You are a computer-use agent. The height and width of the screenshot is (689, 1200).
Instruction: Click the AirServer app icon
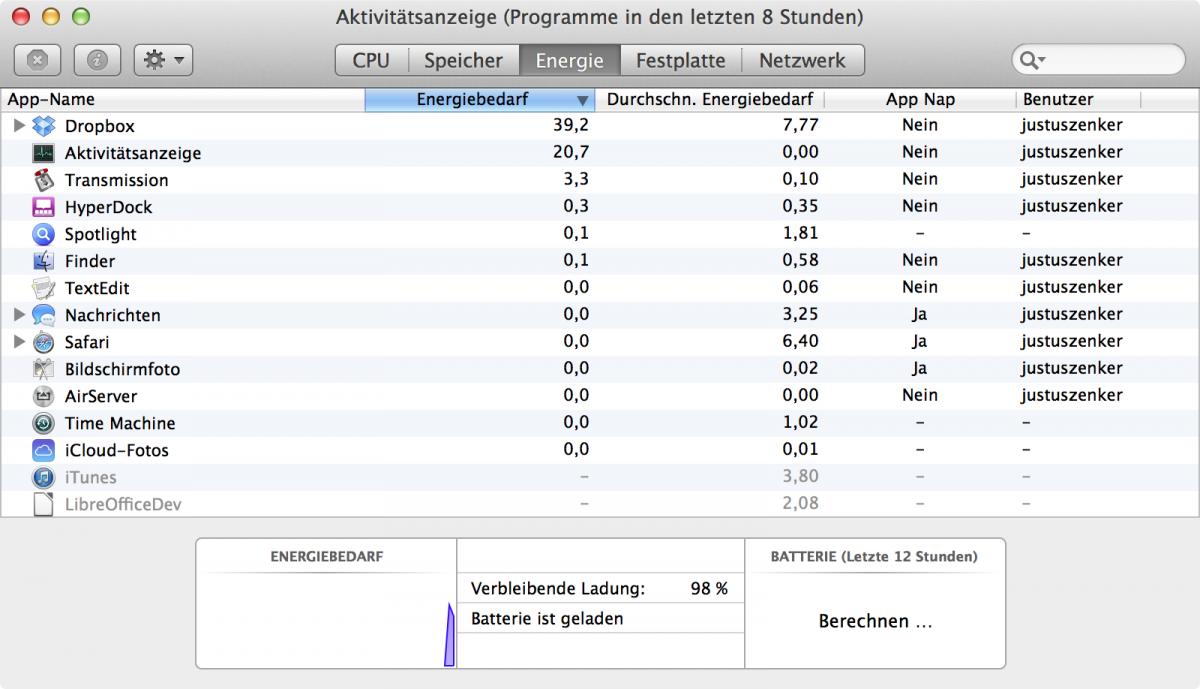point(43,396)
